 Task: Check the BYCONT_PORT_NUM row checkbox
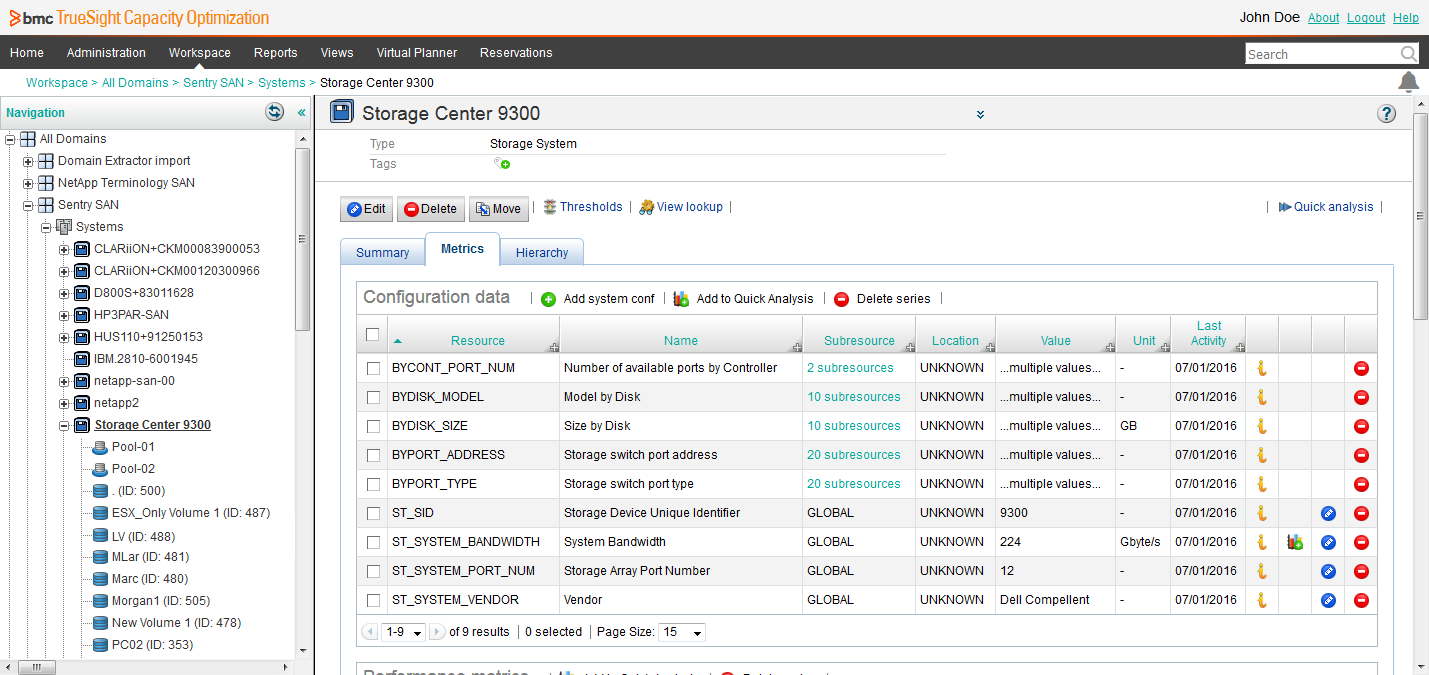[373, 368]
